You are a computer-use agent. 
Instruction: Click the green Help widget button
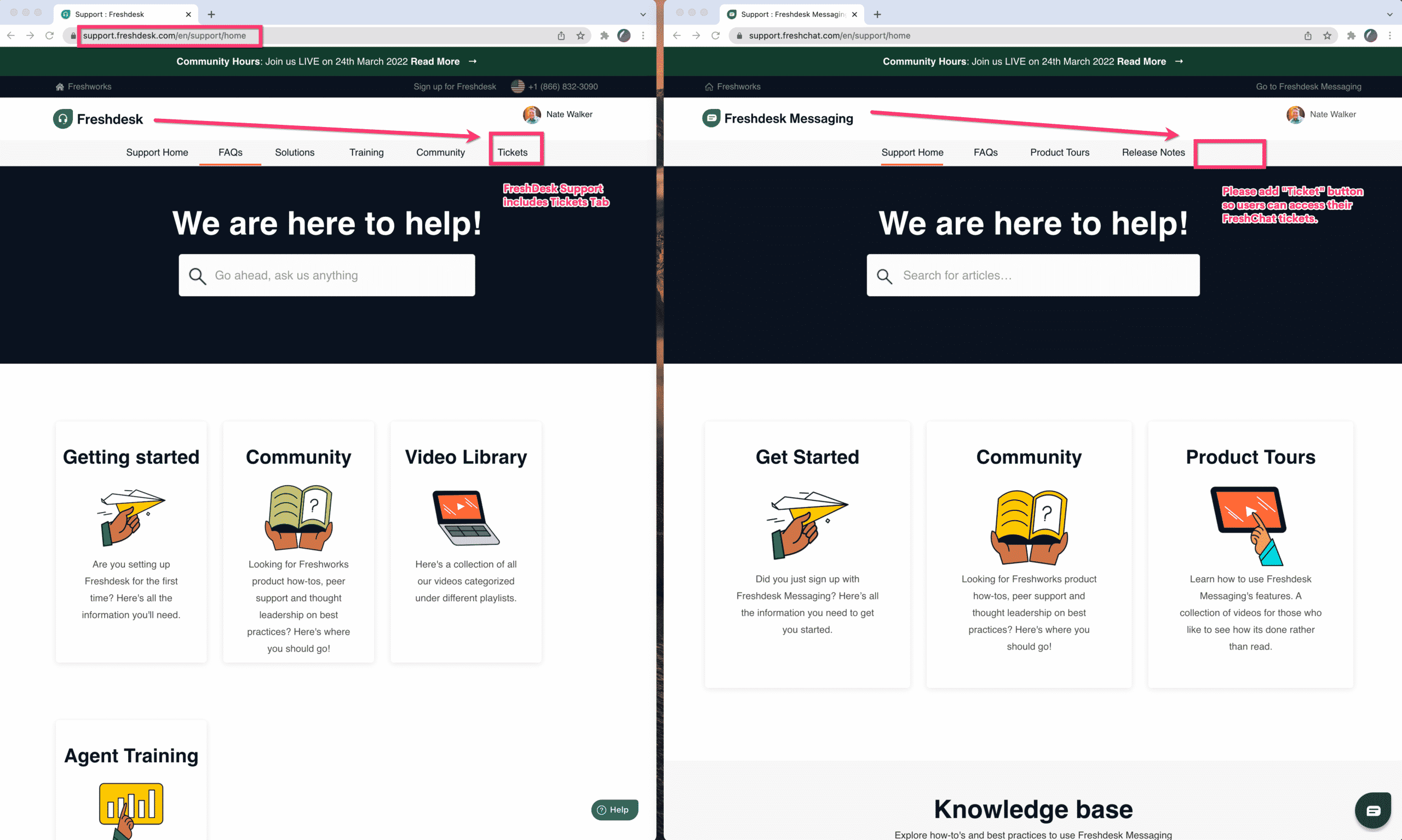[x=614, y=809]
